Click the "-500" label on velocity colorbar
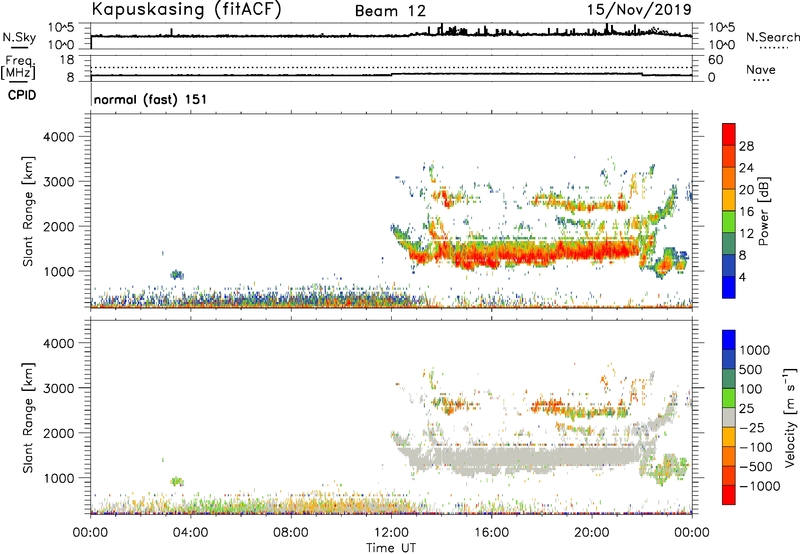This screenshot has width=800, height=554. click(755, 467)
